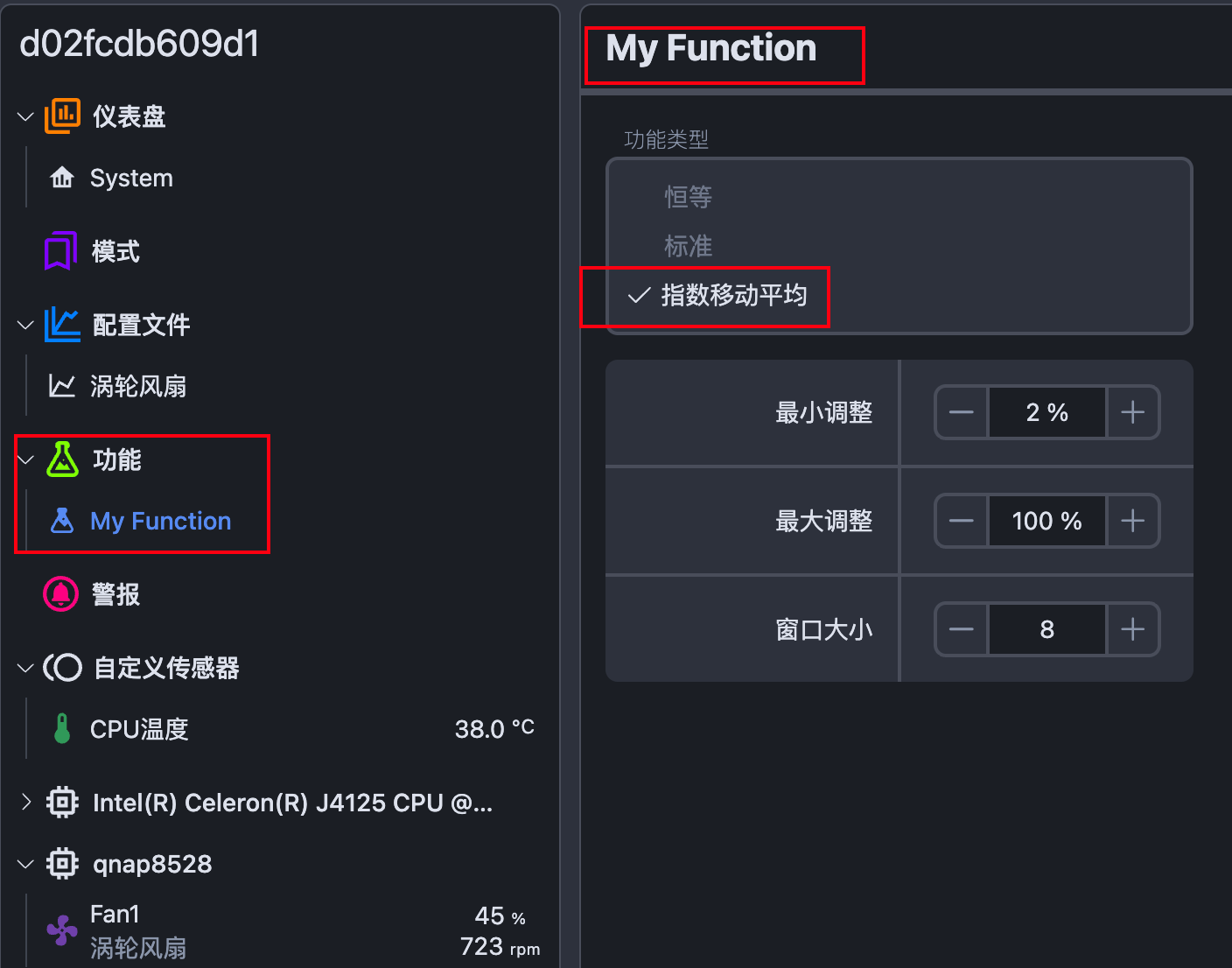Click the green functions flask icon
This screenshot has height=968, width=1232.
point(62,459)
